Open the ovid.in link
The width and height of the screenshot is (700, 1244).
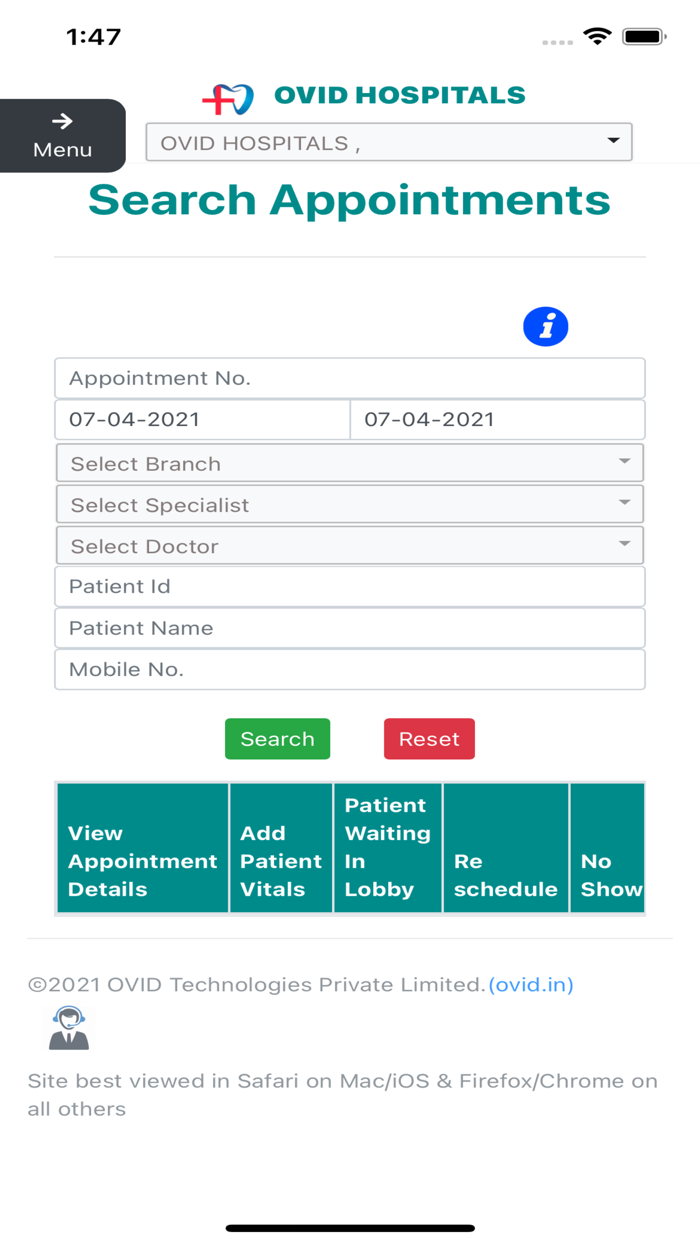pyautogui.click(x=530, y=984)
